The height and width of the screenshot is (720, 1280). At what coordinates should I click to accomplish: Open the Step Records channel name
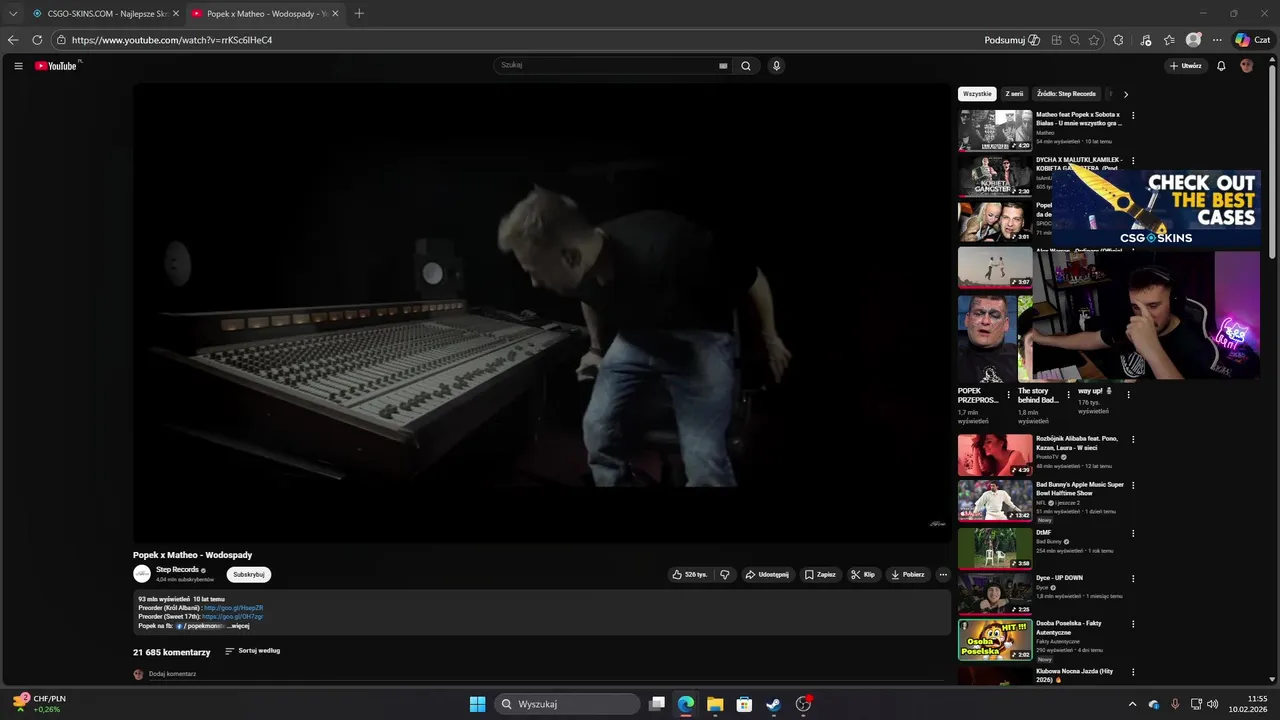pos(177,570)
